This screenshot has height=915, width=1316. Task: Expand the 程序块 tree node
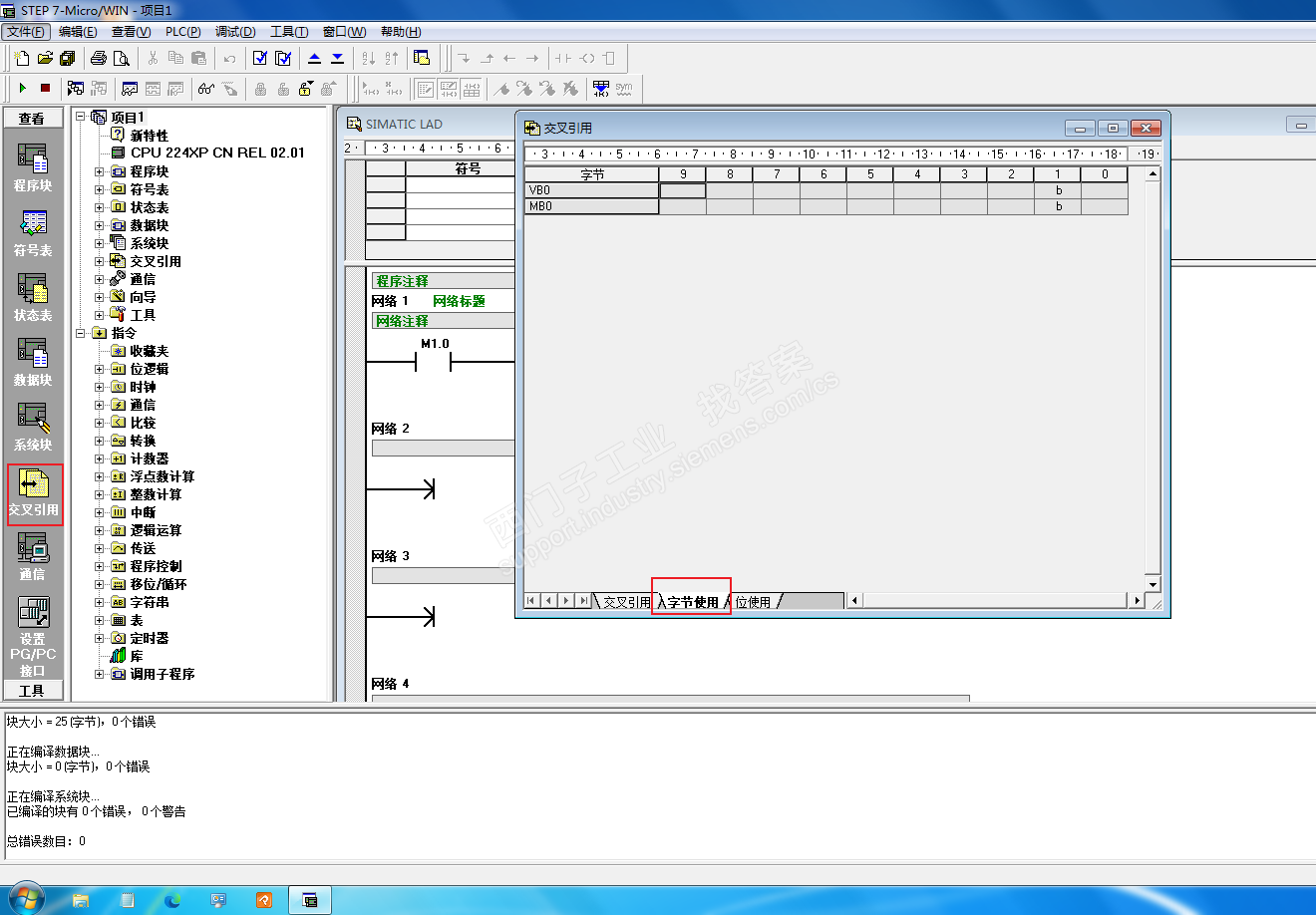100,171
